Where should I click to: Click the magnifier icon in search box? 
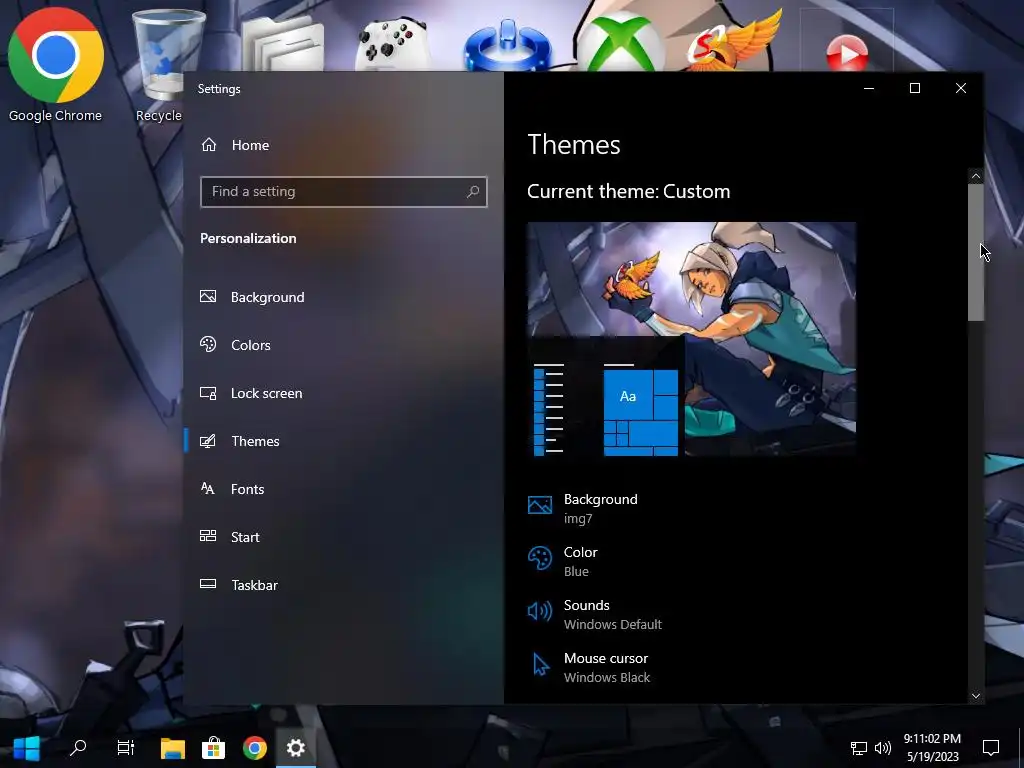473,191
